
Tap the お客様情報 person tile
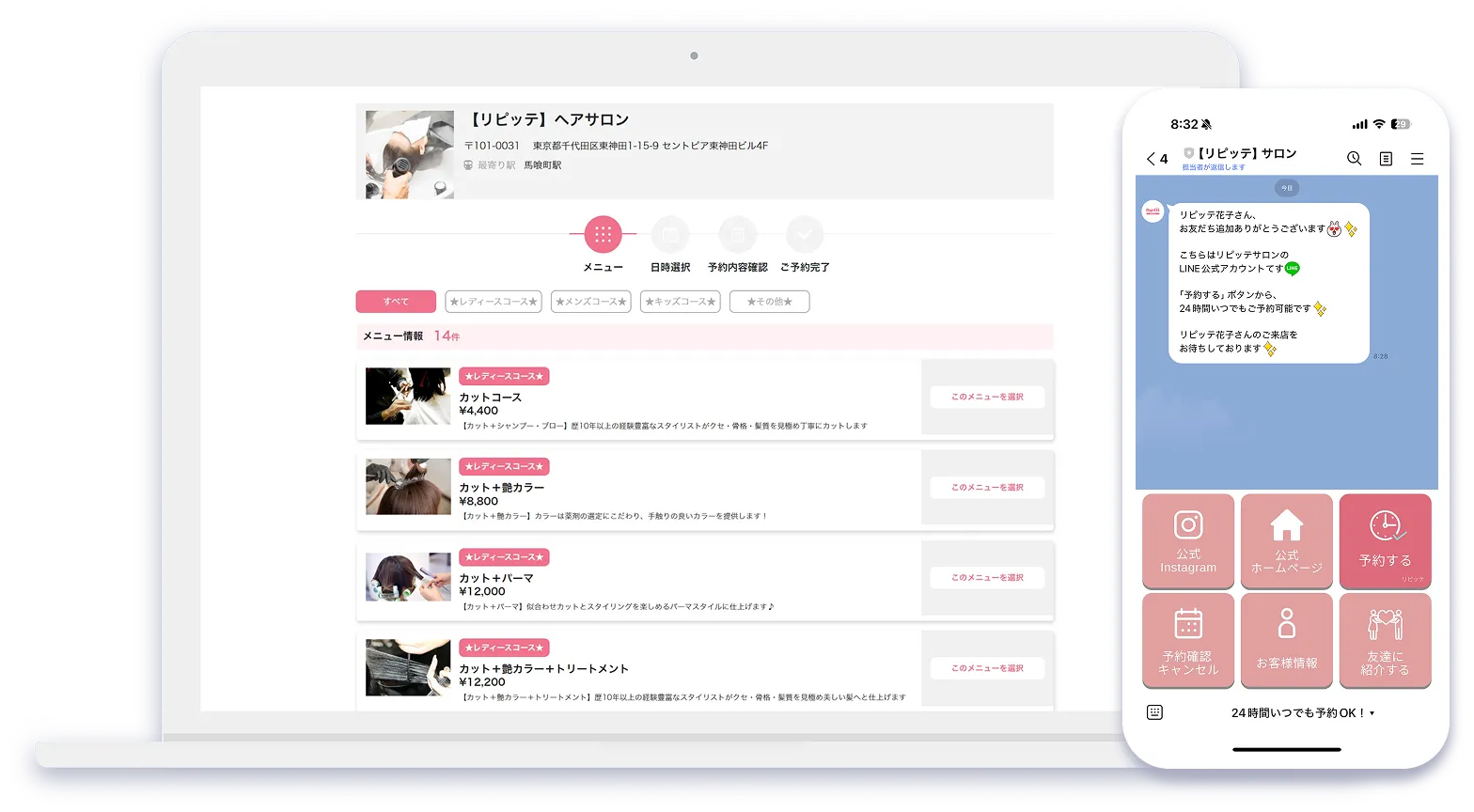pyautogui.click(x=1286, y=640)
